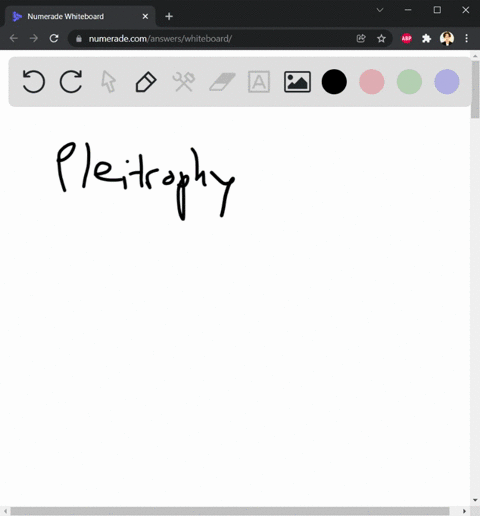Open the Chrome profile avatar
480x516 pixels.
click(x=447, y=38)
